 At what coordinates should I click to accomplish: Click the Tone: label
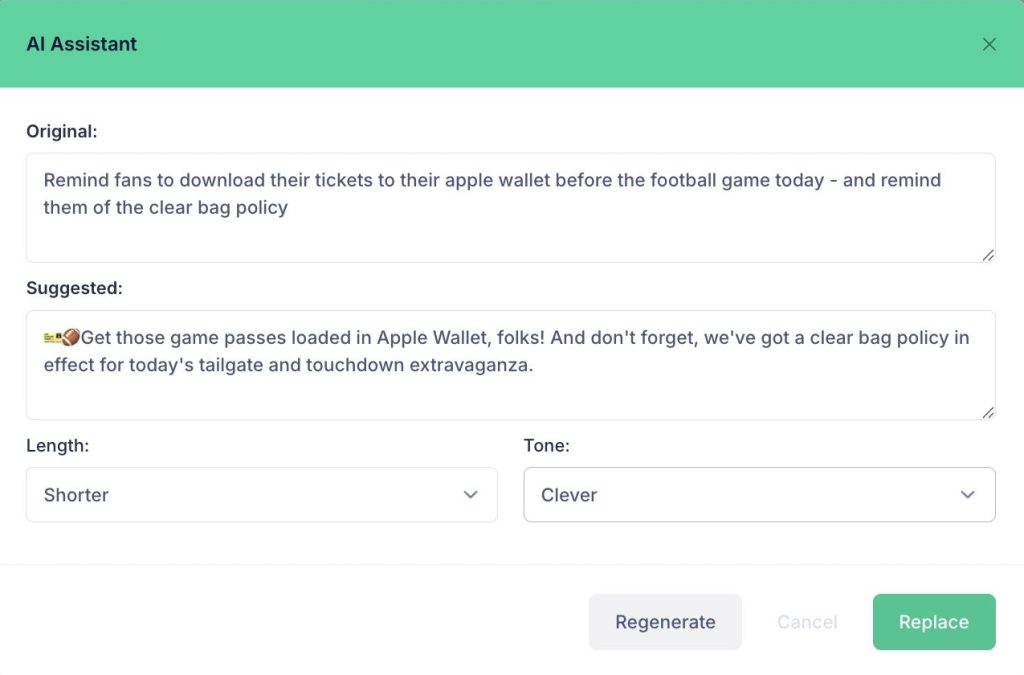(x=546, y=446)
